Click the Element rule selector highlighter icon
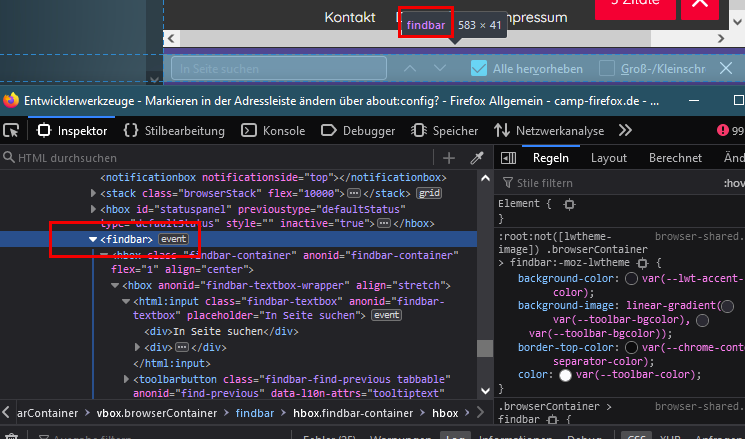745x439 pixels. coord(569,204)
